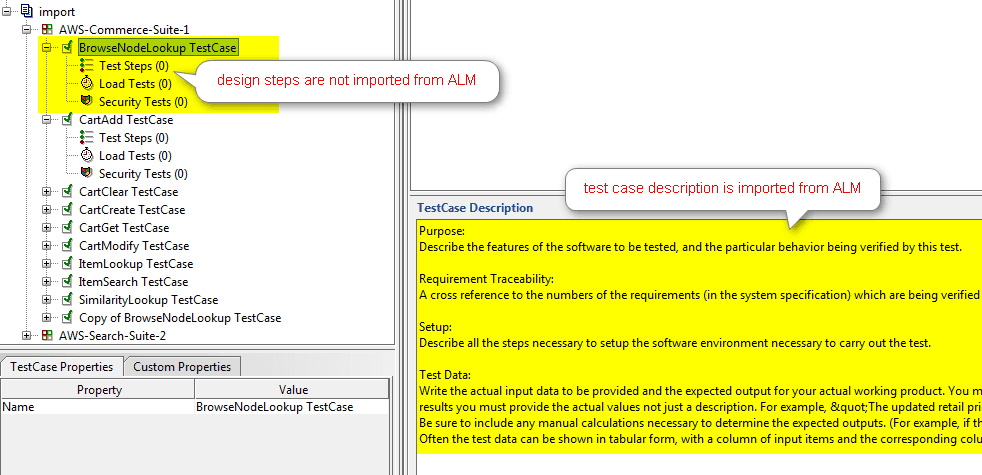Click the AWS-Commerce-Suite-1 suite icon
The image size is (982, 475).
(x=47, y=30)
